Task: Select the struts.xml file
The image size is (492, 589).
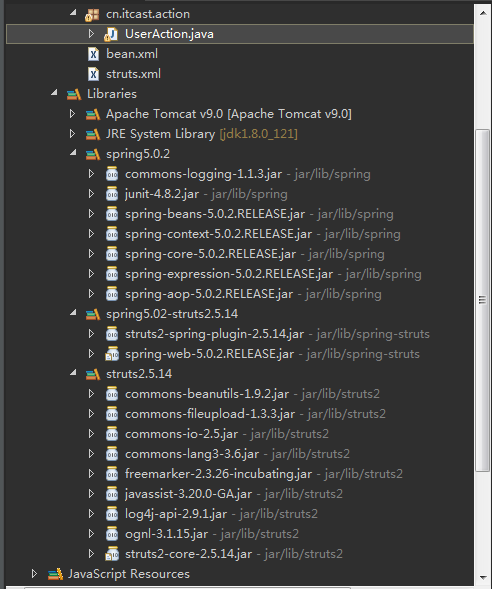Action: (x=133, y=74)
